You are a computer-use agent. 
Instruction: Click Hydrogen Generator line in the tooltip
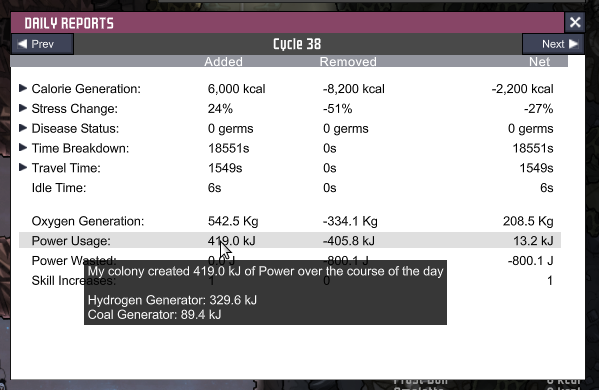tap(172, 300)
